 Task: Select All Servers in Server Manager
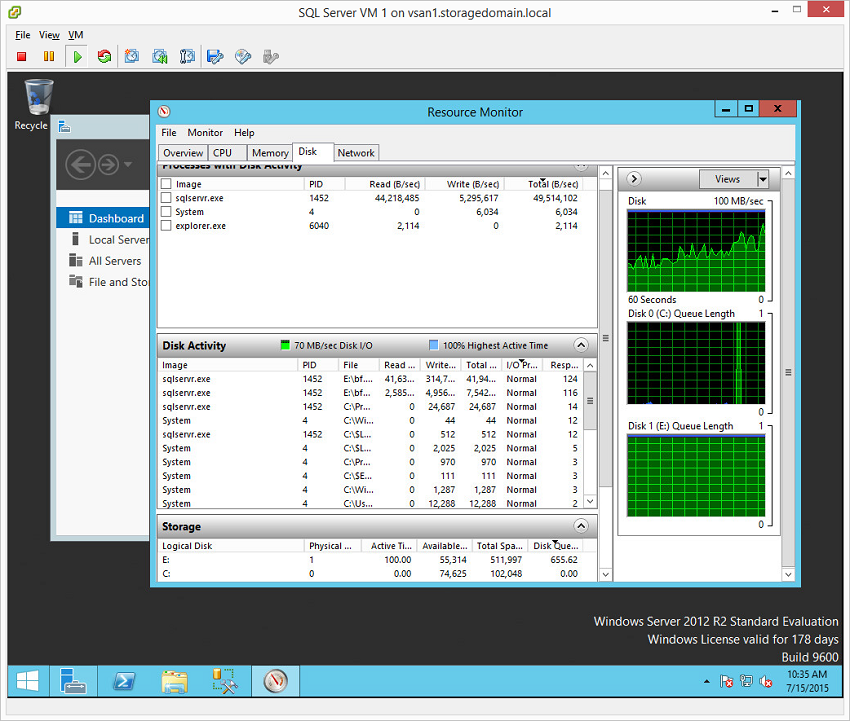coord(103,261)
